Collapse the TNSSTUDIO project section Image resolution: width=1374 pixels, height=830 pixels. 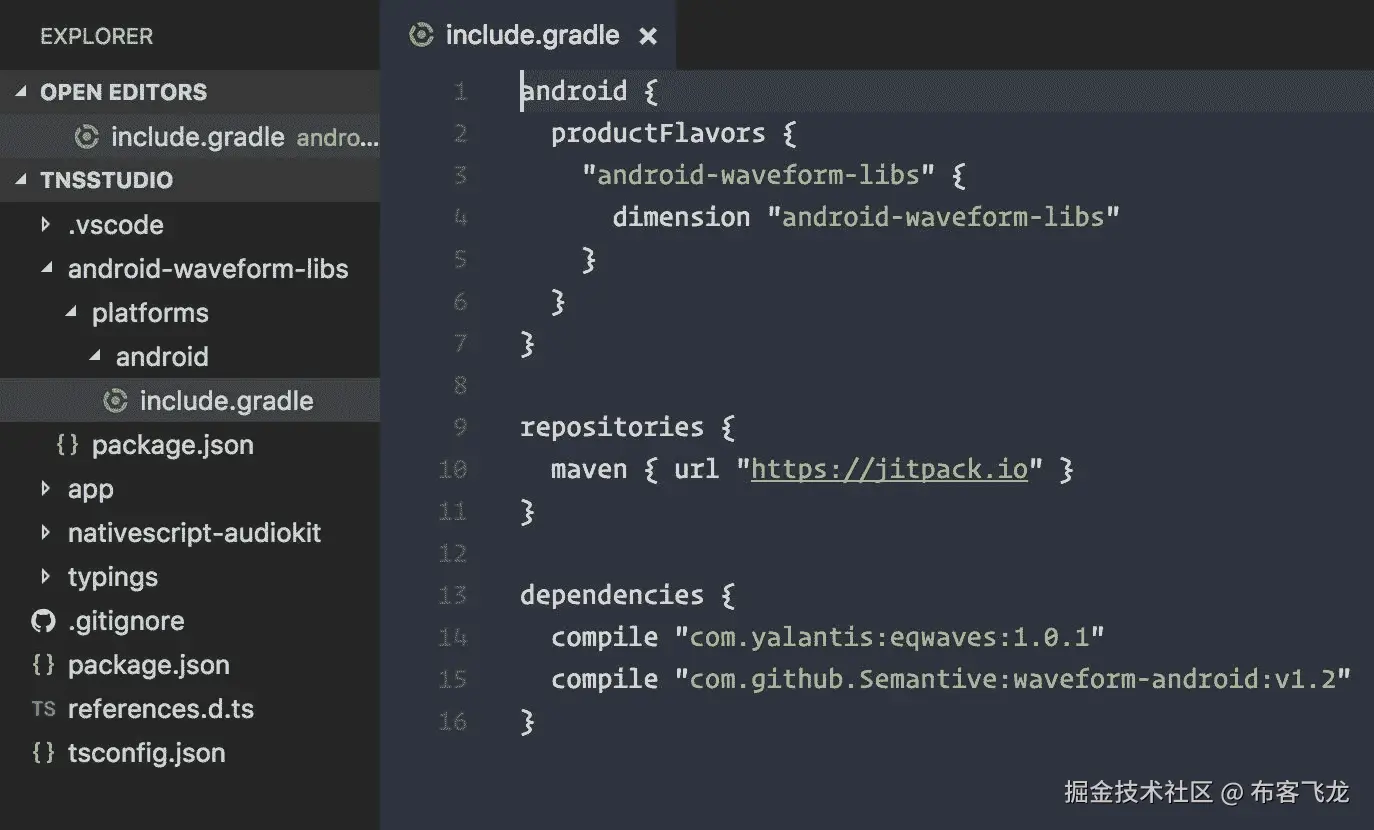pyautogui.click(x=21, y=180)
